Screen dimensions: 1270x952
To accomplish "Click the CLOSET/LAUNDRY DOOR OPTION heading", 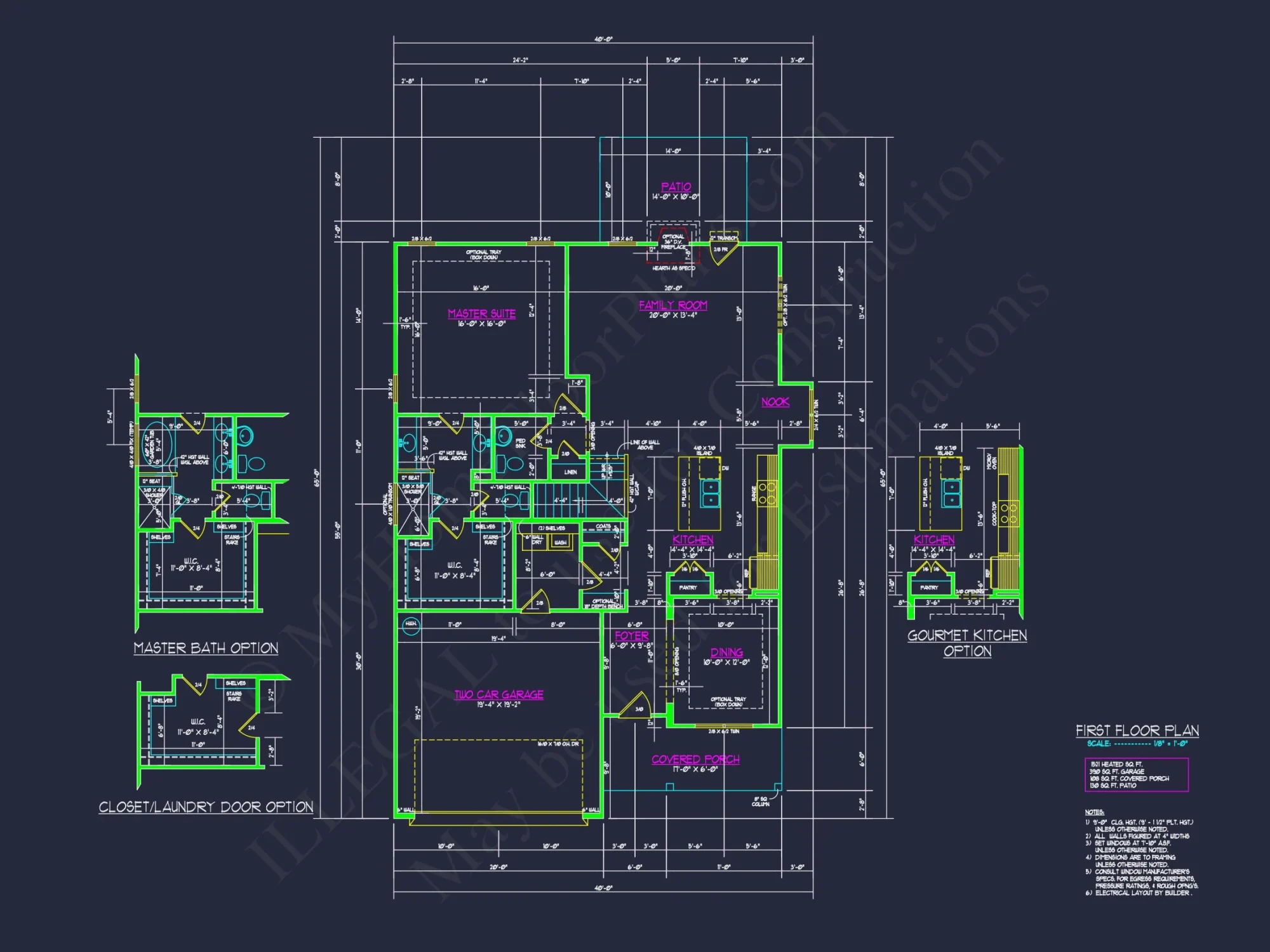I will tap(206, 807).
